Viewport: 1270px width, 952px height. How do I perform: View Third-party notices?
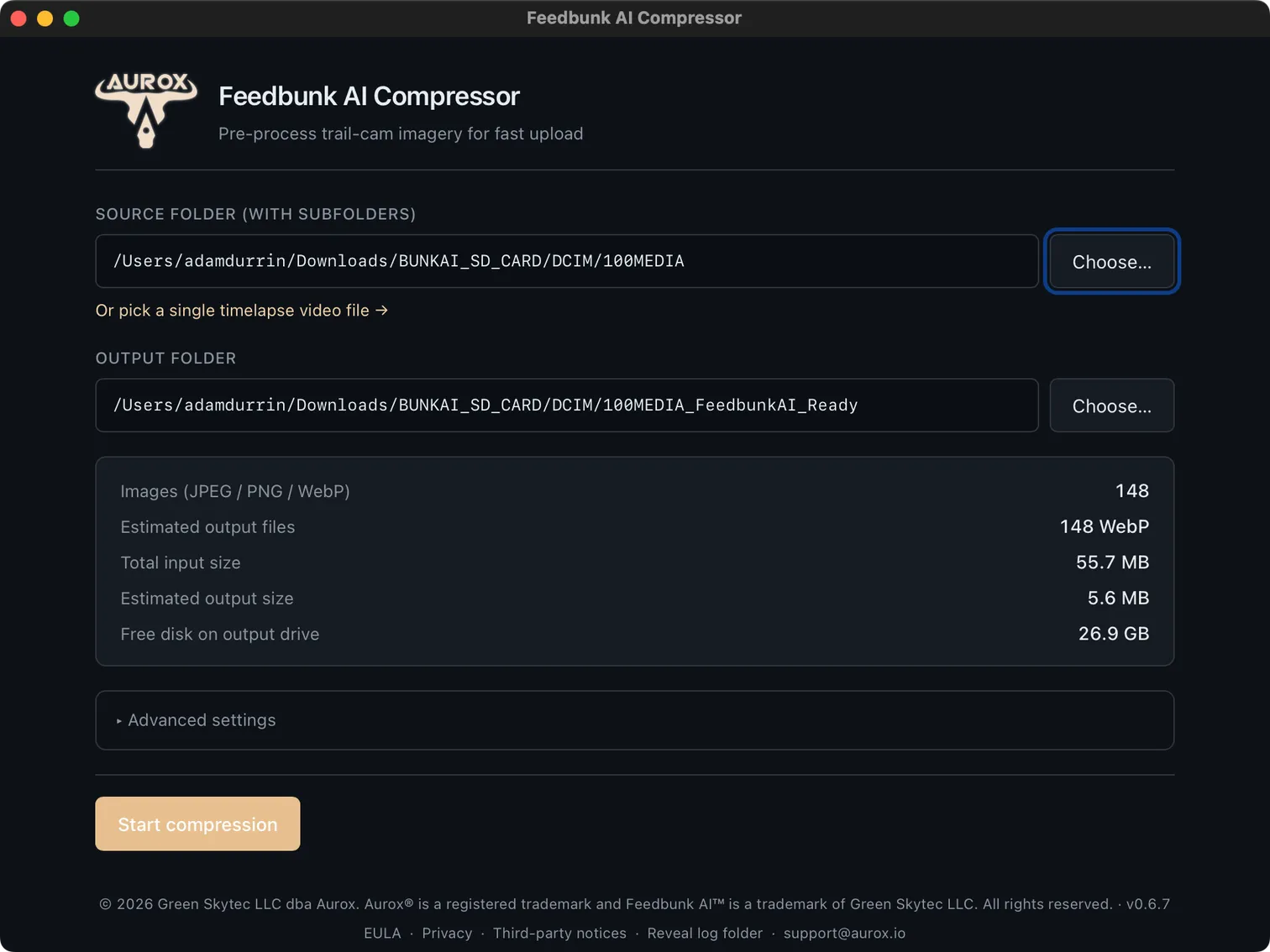(559, 933)
